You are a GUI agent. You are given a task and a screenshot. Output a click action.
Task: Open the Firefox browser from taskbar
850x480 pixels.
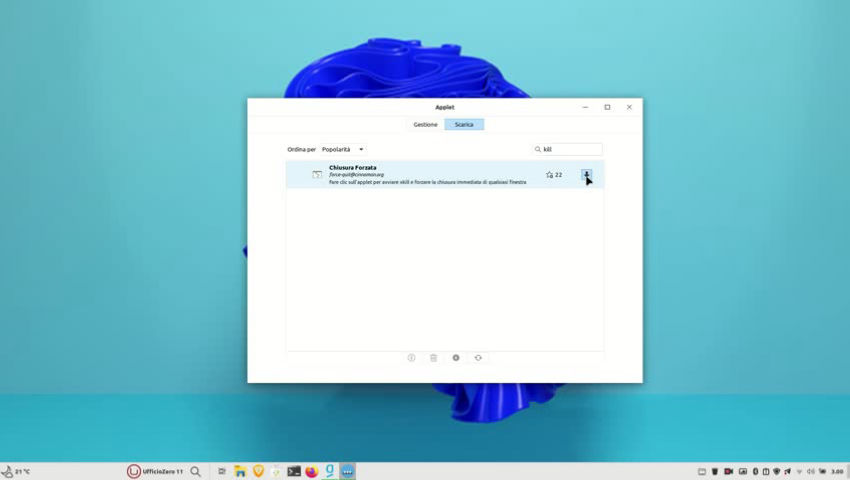click(x=311, y=471)
